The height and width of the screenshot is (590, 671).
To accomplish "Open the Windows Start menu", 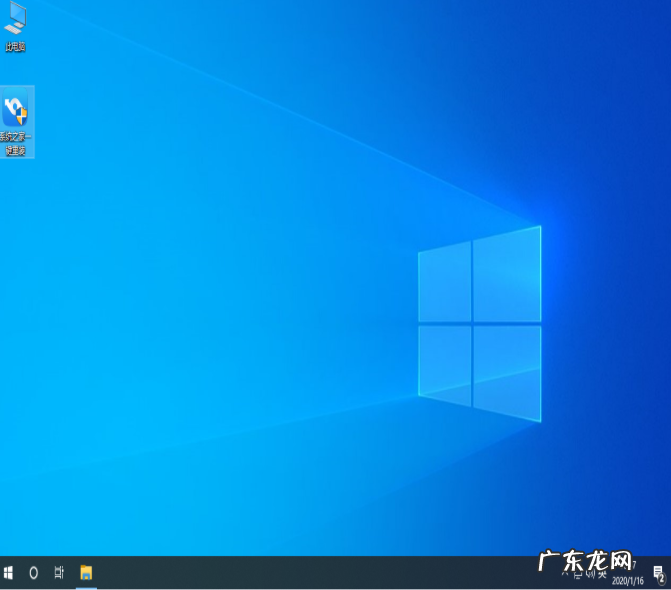I will coord(8,572).
